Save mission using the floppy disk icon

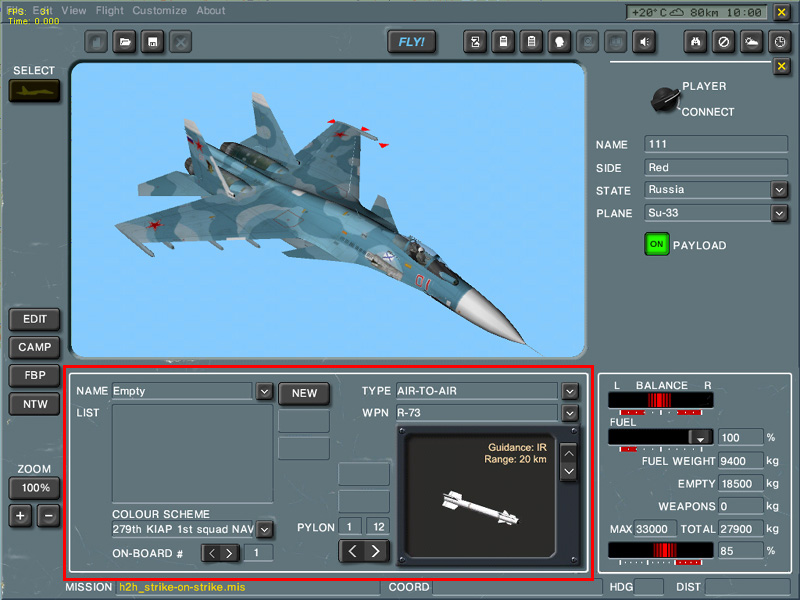click(x=153, y=42)
